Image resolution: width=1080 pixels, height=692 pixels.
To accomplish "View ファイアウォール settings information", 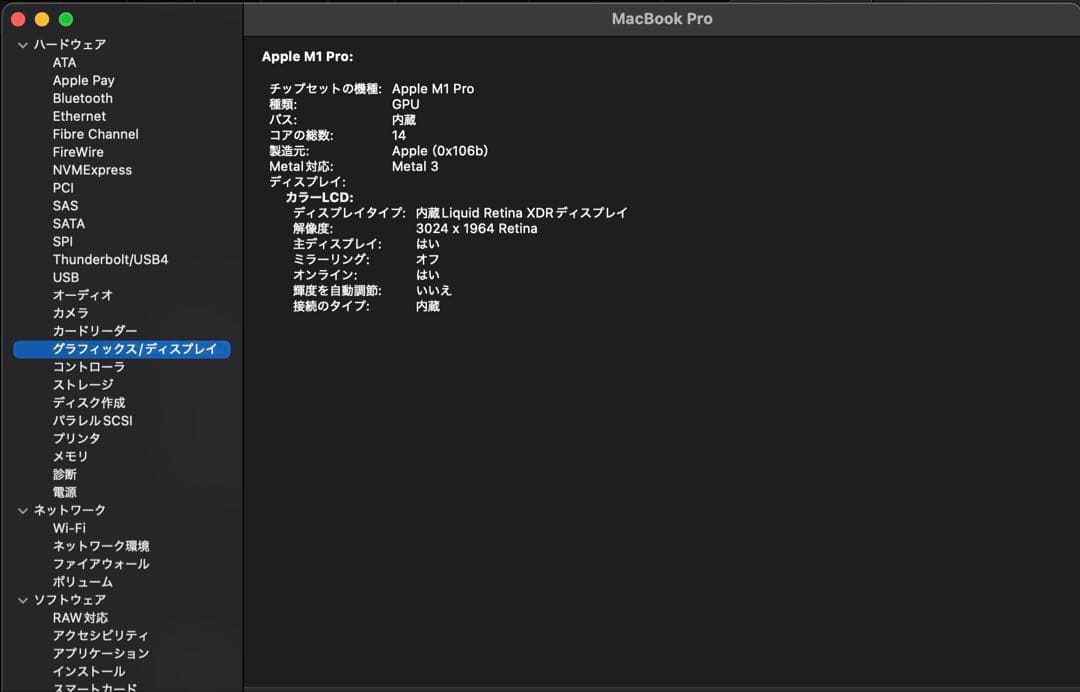I will click(x=100, y=563).
